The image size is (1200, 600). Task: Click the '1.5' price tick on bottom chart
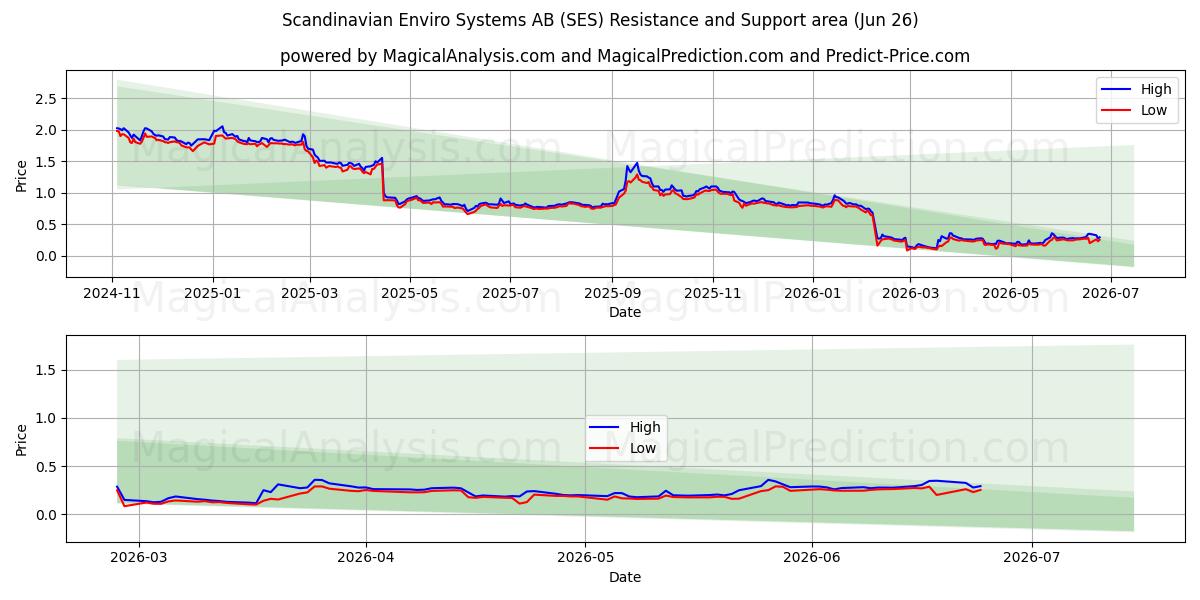coord(44,370)
